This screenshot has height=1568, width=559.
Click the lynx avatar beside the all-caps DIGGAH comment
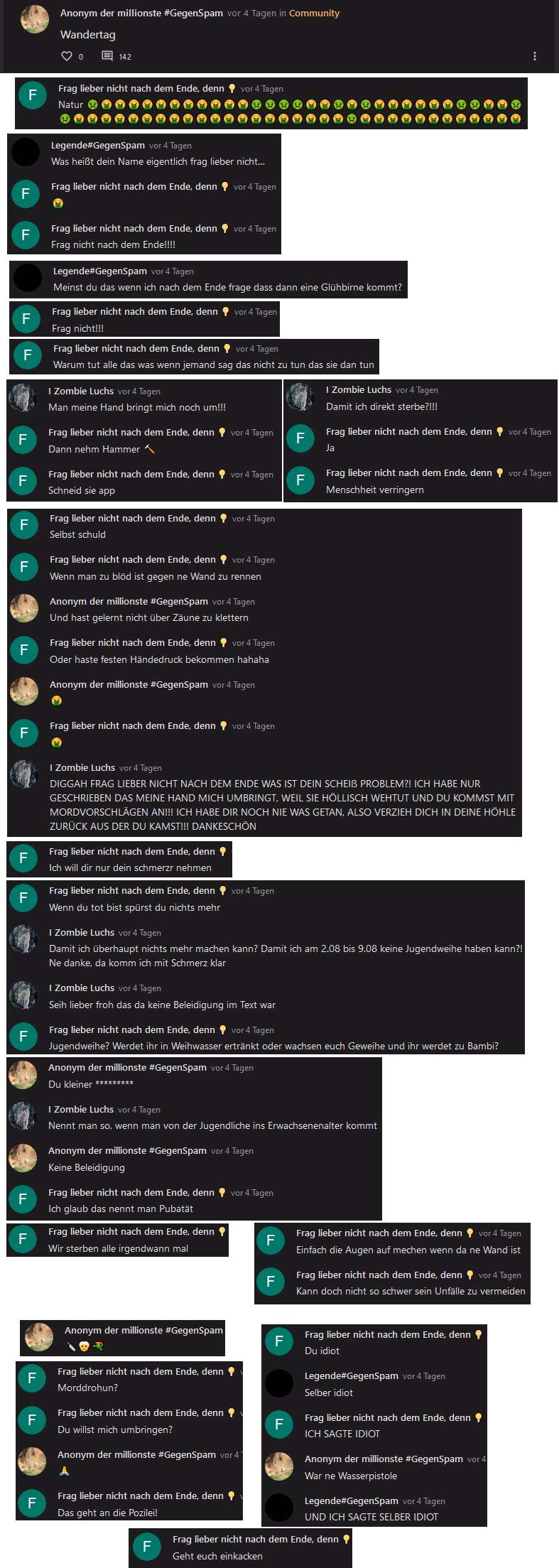(24, 774)
